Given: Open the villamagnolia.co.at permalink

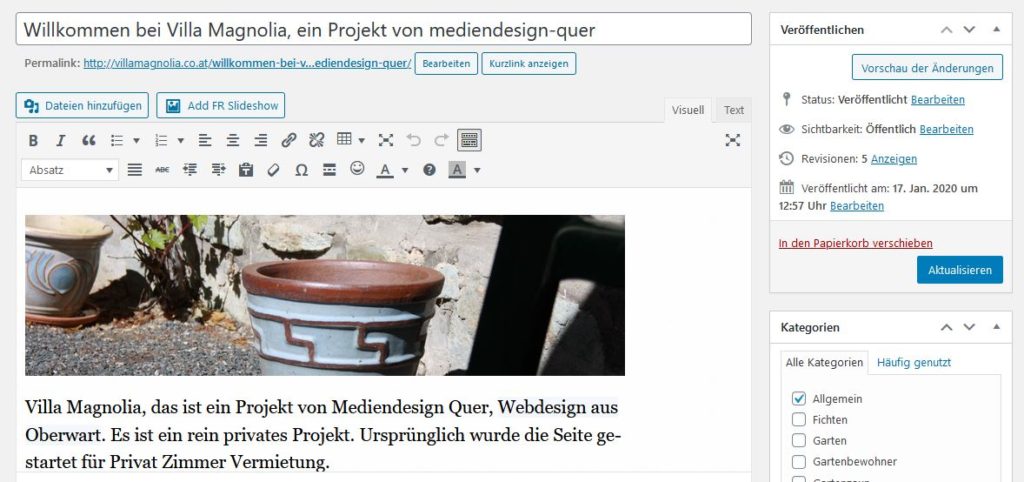Looking at the screenshot, I should tap(248, 64).
